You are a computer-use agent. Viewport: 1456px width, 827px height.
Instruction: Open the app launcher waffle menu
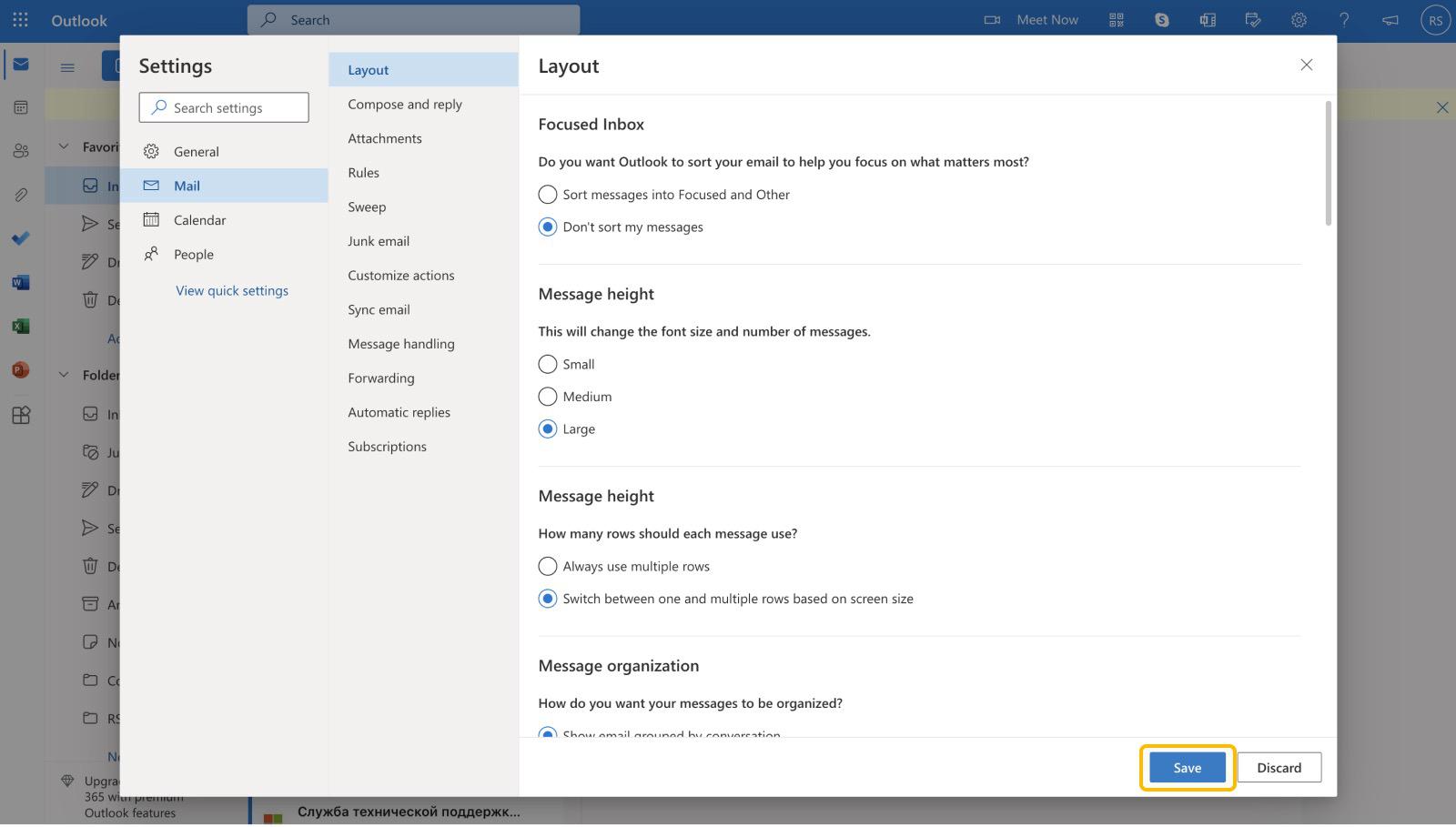20,19
